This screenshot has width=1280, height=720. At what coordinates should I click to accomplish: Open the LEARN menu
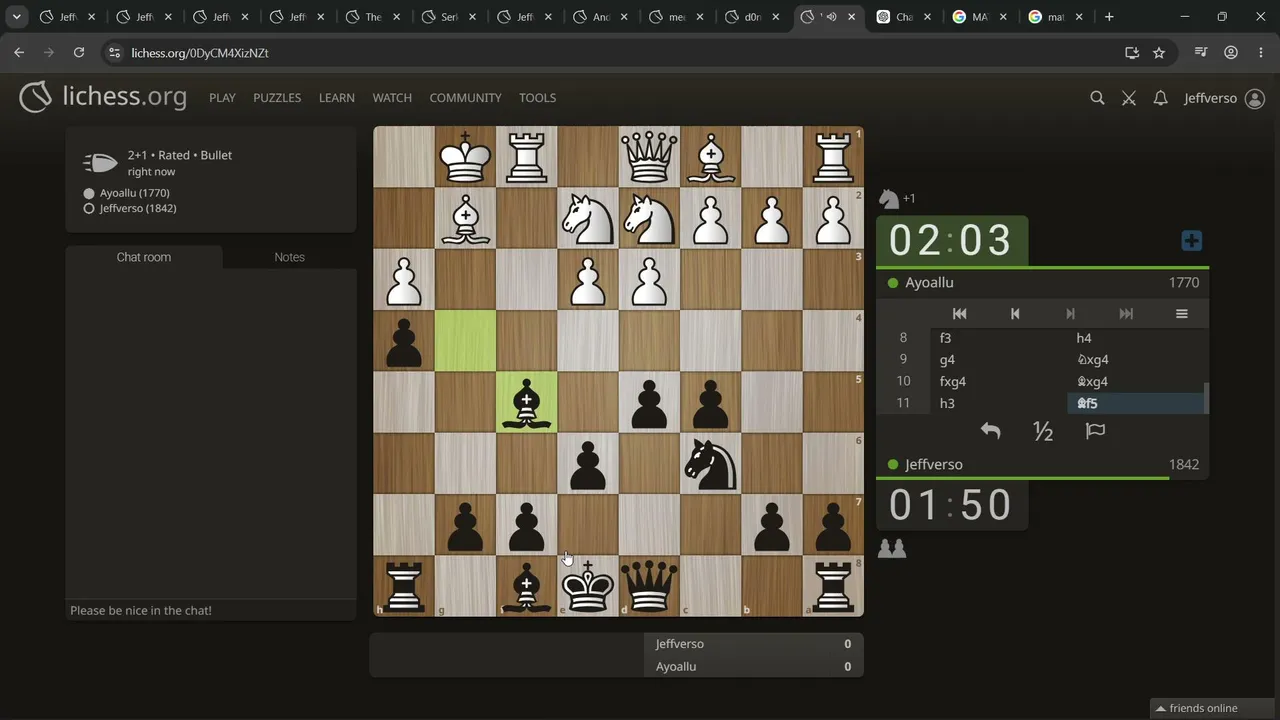[x=337, y=98]
